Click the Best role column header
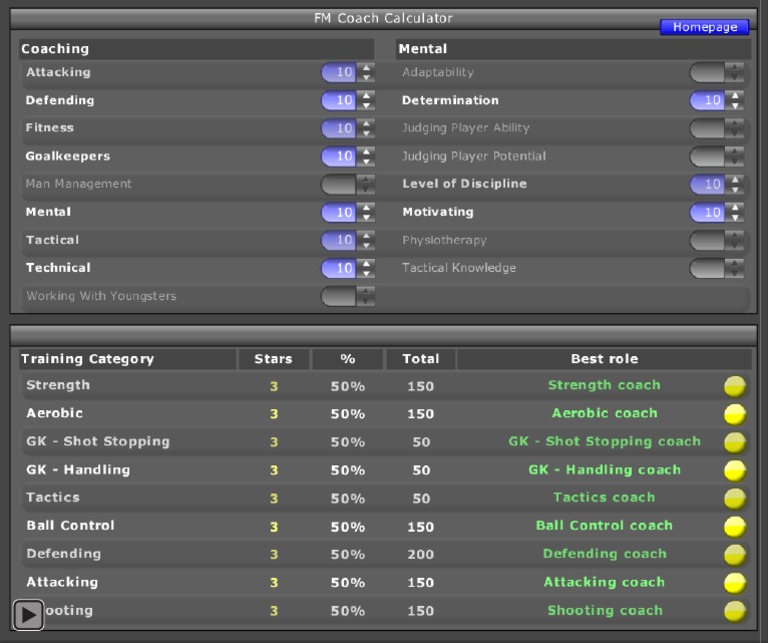 click(604, 359)
